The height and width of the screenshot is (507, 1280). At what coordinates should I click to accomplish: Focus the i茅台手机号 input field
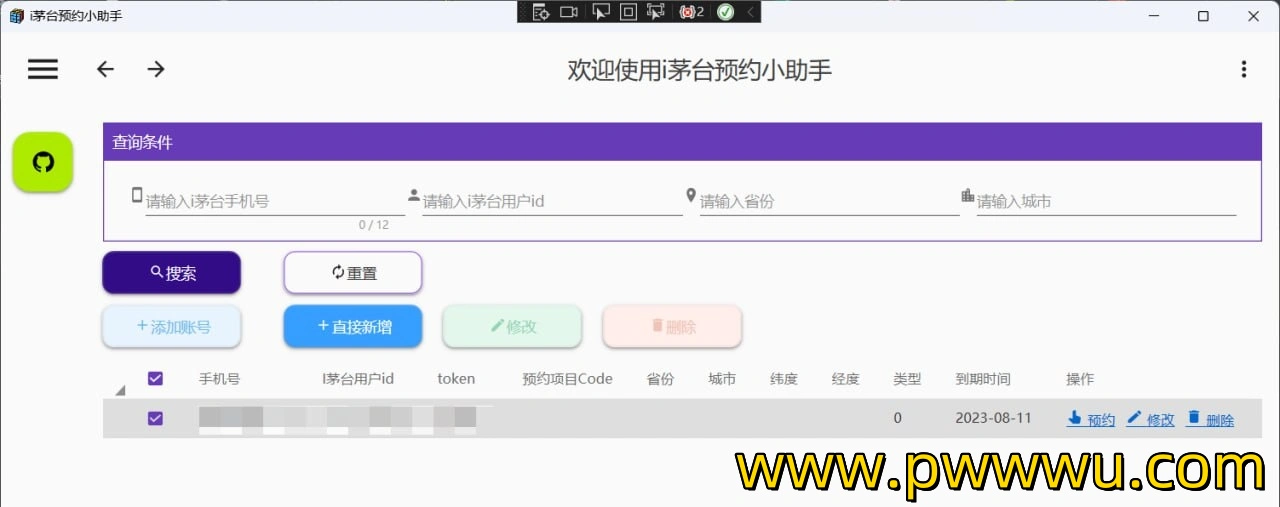(x=275, y=201)
